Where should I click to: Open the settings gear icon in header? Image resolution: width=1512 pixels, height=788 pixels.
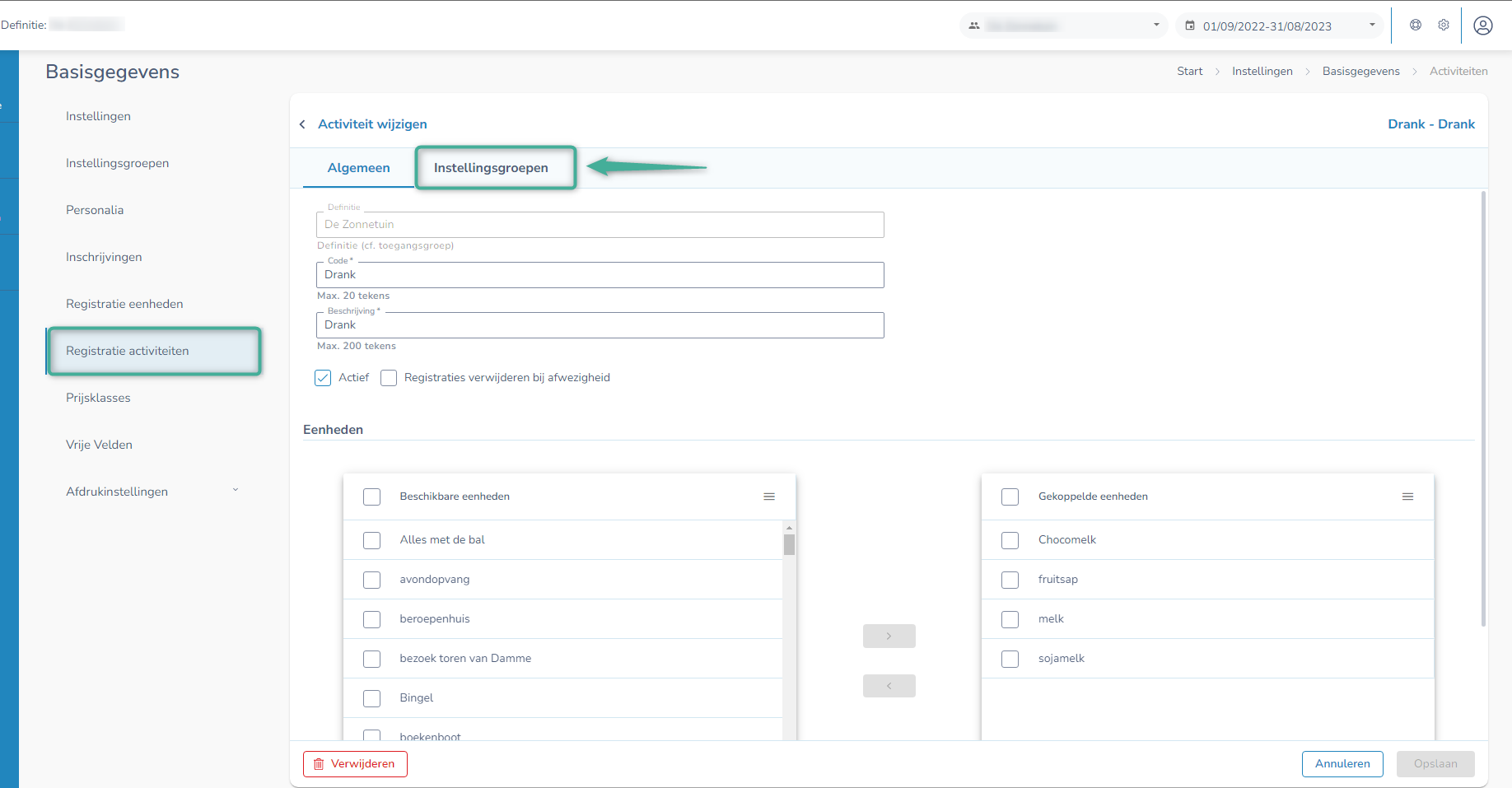[1443, 26]
